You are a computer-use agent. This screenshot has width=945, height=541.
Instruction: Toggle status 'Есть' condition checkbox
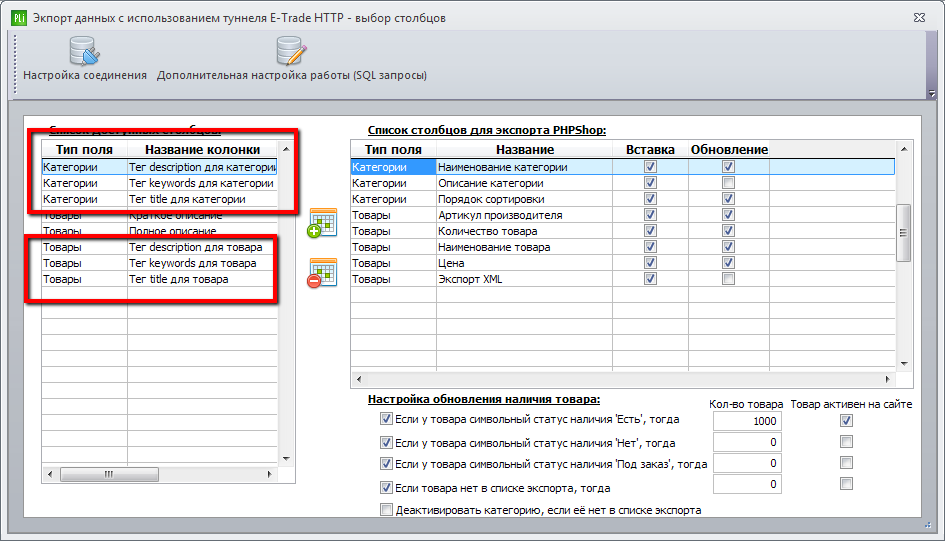(386, 419)
